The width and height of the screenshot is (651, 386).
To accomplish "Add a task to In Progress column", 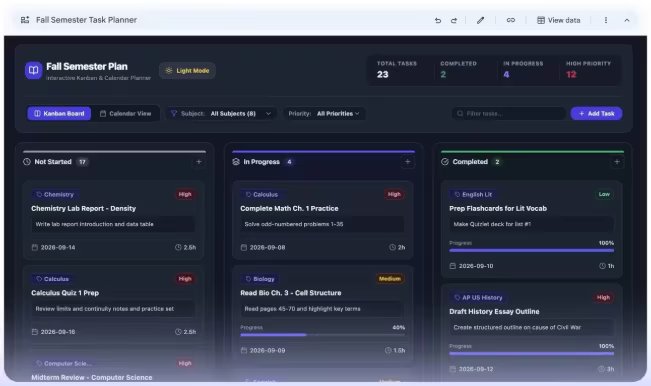I will tap(408, 162).
